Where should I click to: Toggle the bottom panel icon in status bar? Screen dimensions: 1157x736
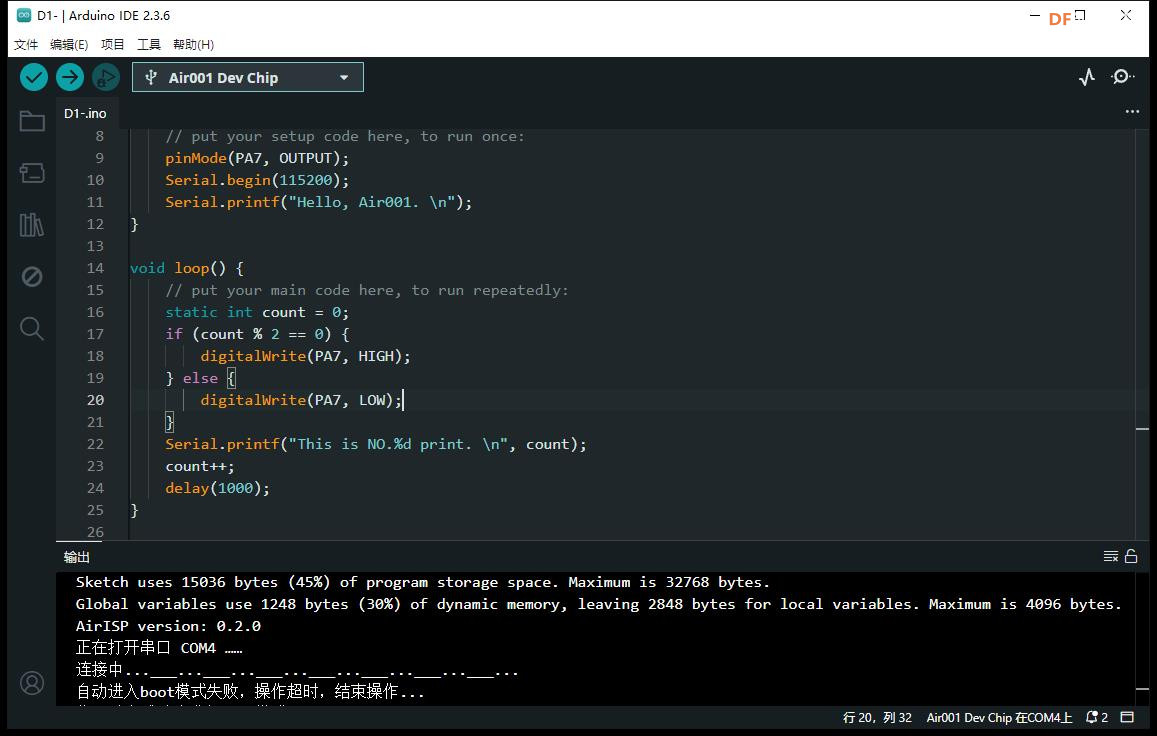1127,718
